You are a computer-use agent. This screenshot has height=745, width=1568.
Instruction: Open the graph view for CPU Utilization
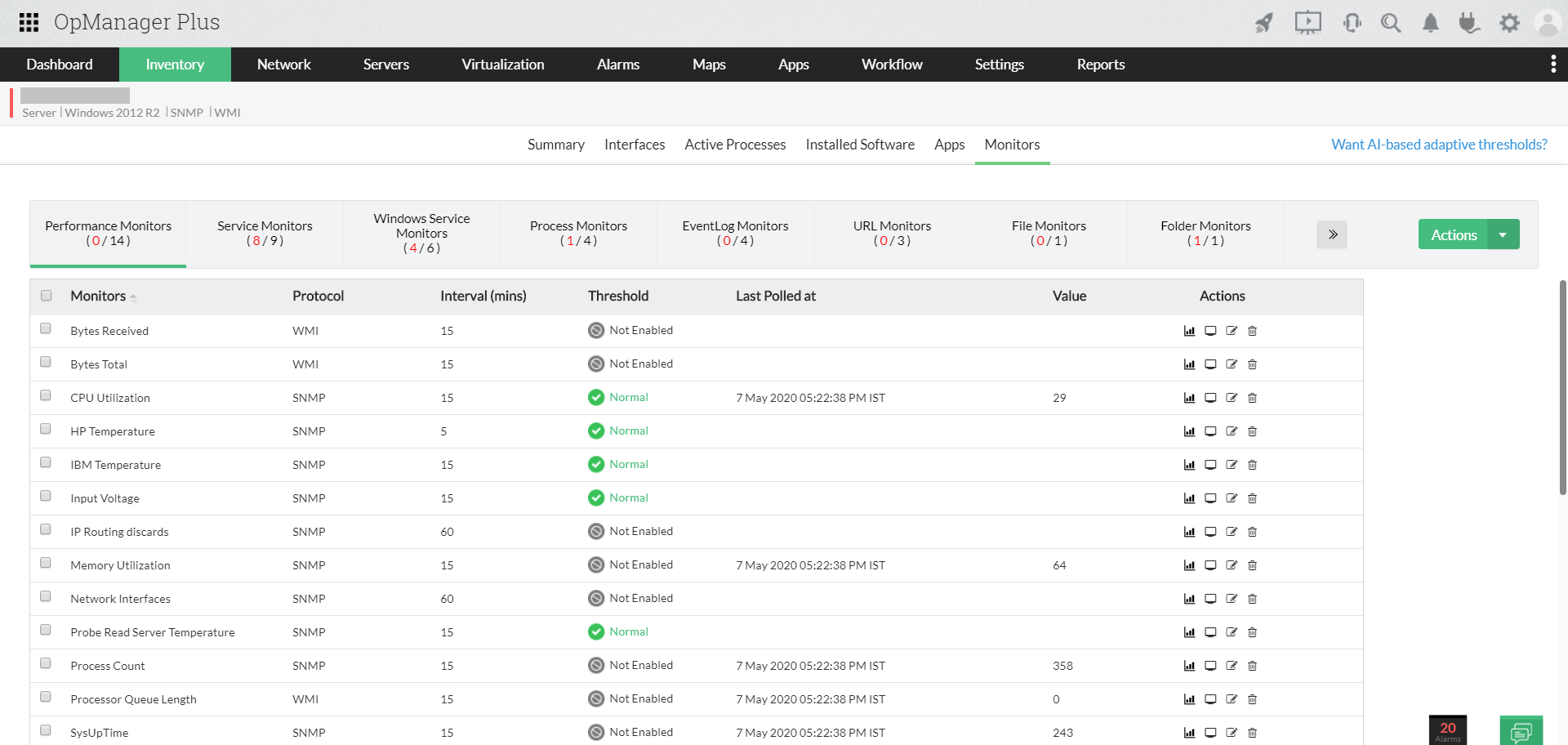pyautogui.click(x=1189, y=398)
